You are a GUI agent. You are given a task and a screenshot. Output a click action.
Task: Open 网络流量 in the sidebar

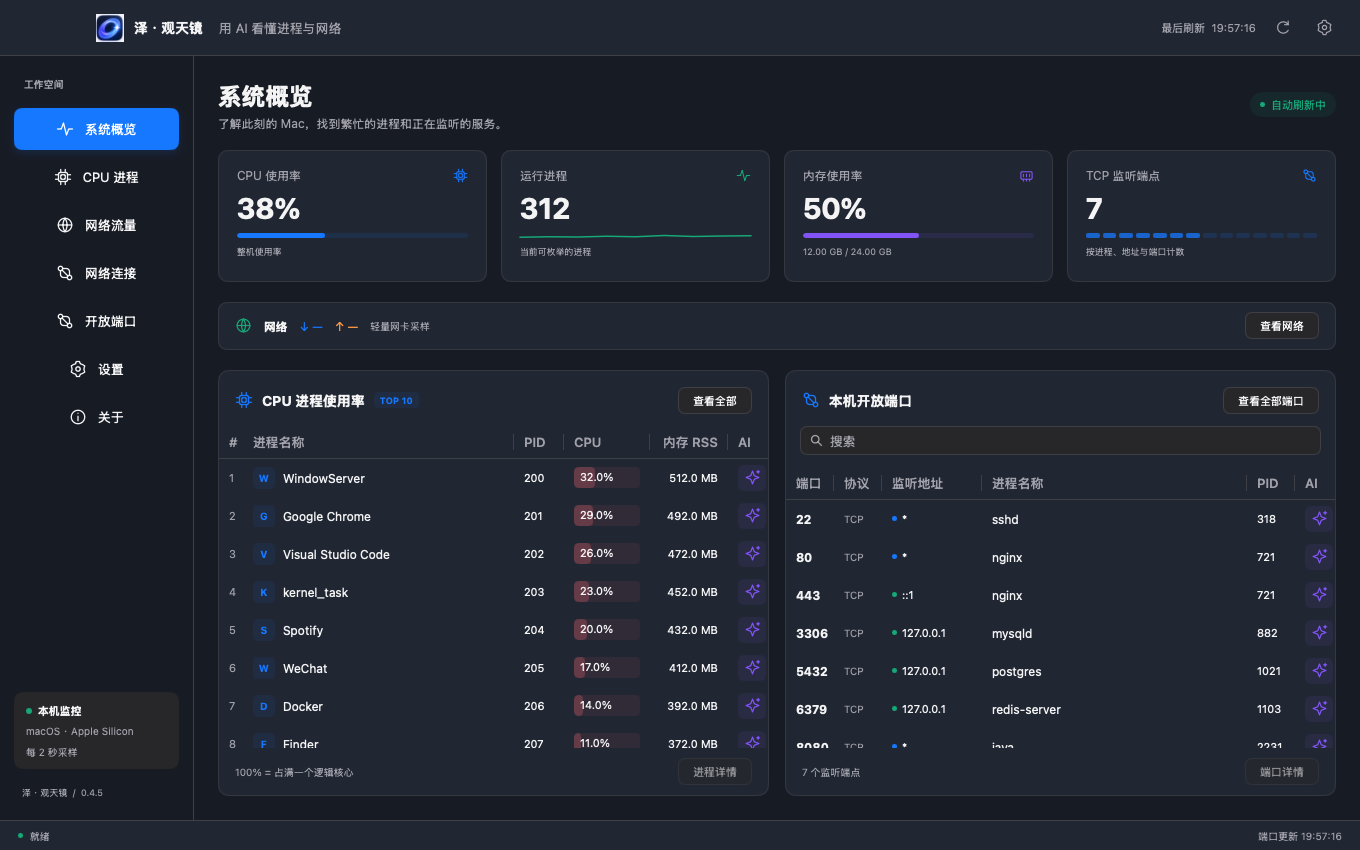click(x=96, y=225)
